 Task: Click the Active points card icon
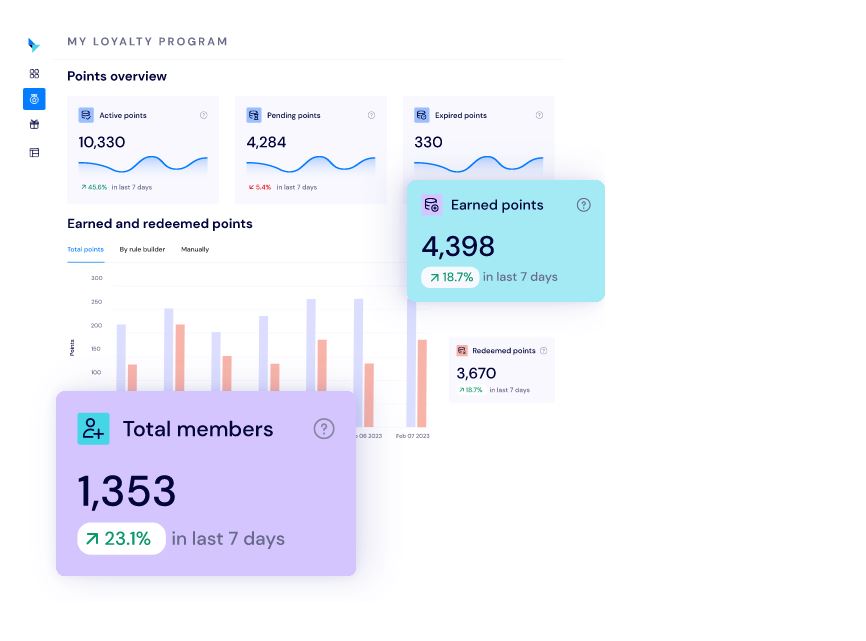[86, 114]
